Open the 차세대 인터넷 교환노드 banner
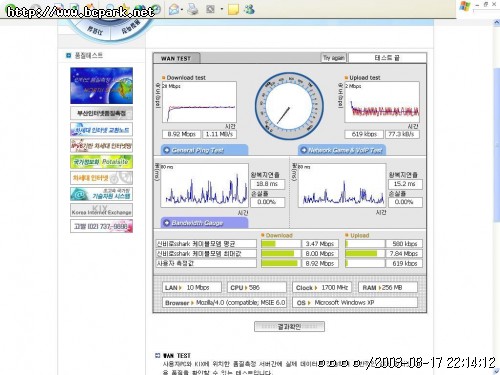The height and width of the screenshot is (375, 500). coord(101,129)
